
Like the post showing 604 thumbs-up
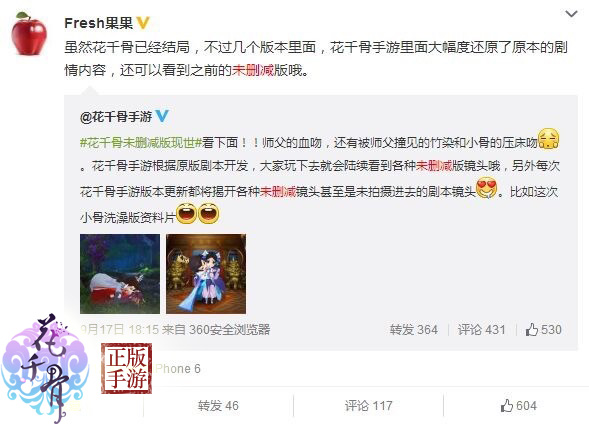pos(518,406)
